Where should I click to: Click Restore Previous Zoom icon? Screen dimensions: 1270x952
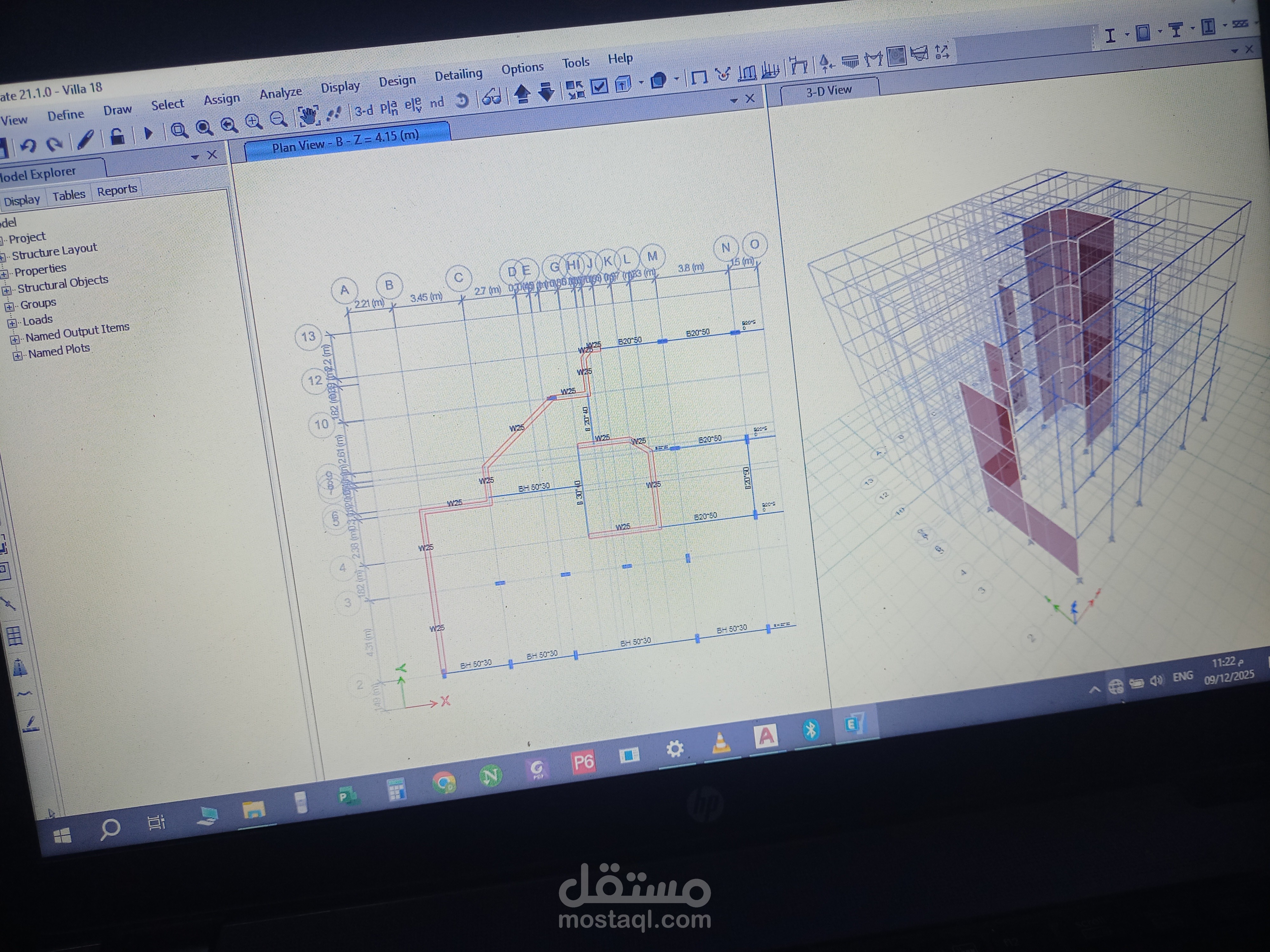[229, 124]
